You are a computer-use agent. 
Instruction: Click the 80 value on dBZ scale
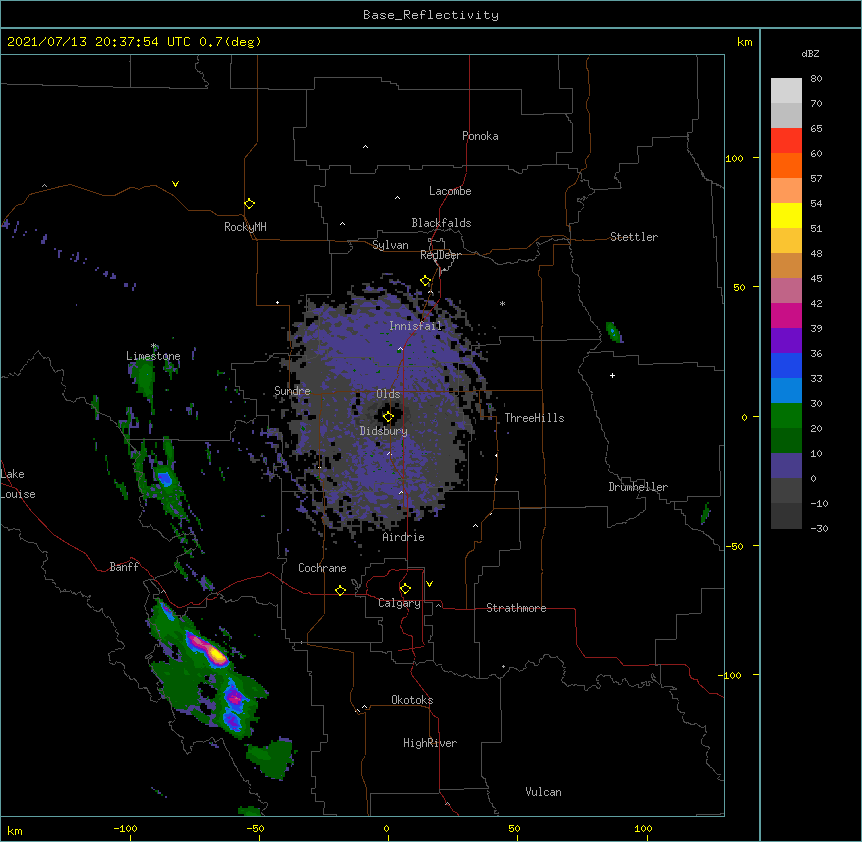click(816, 79)
